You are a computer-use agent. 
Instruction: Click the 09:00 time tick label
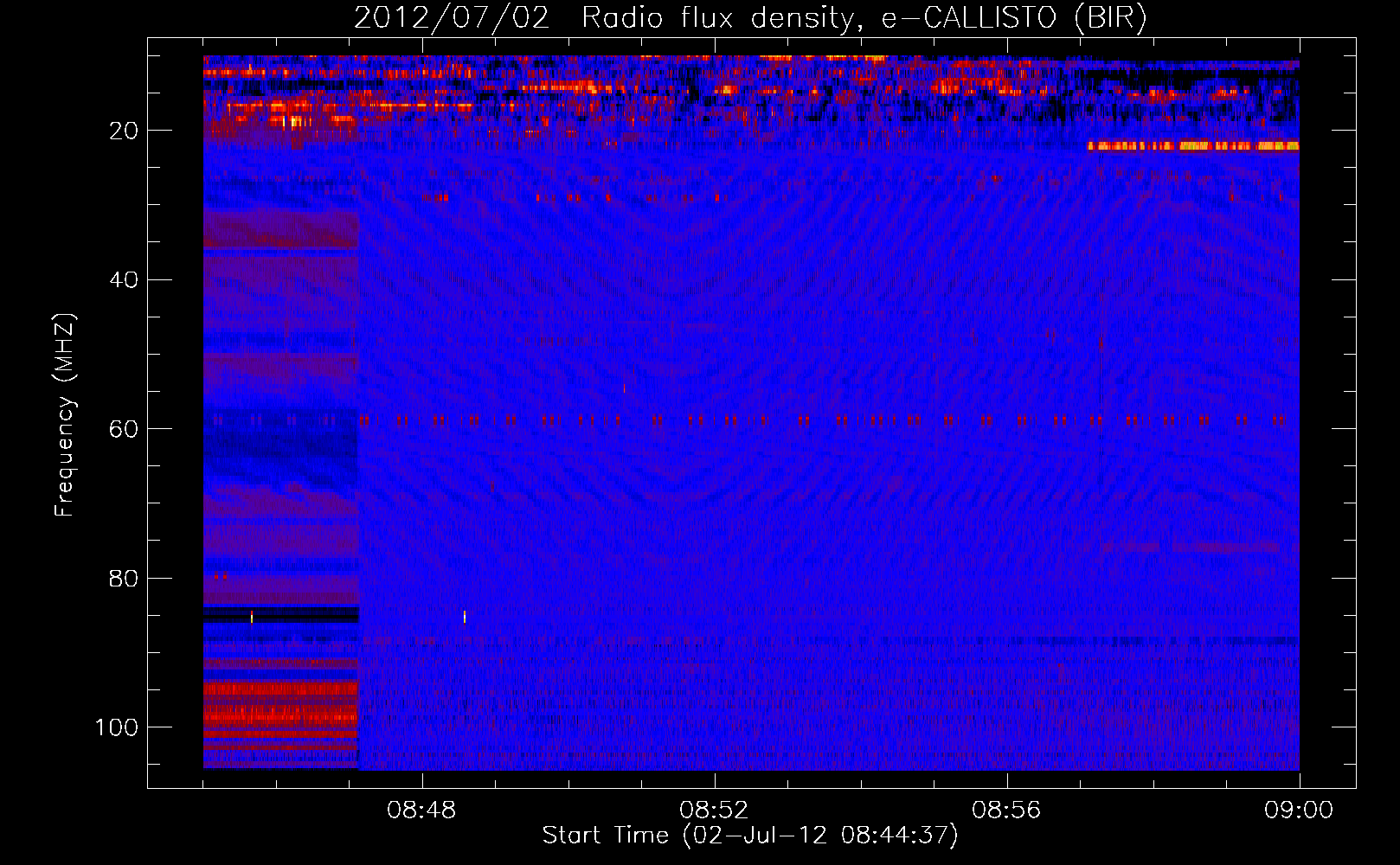pos(1299,811)
